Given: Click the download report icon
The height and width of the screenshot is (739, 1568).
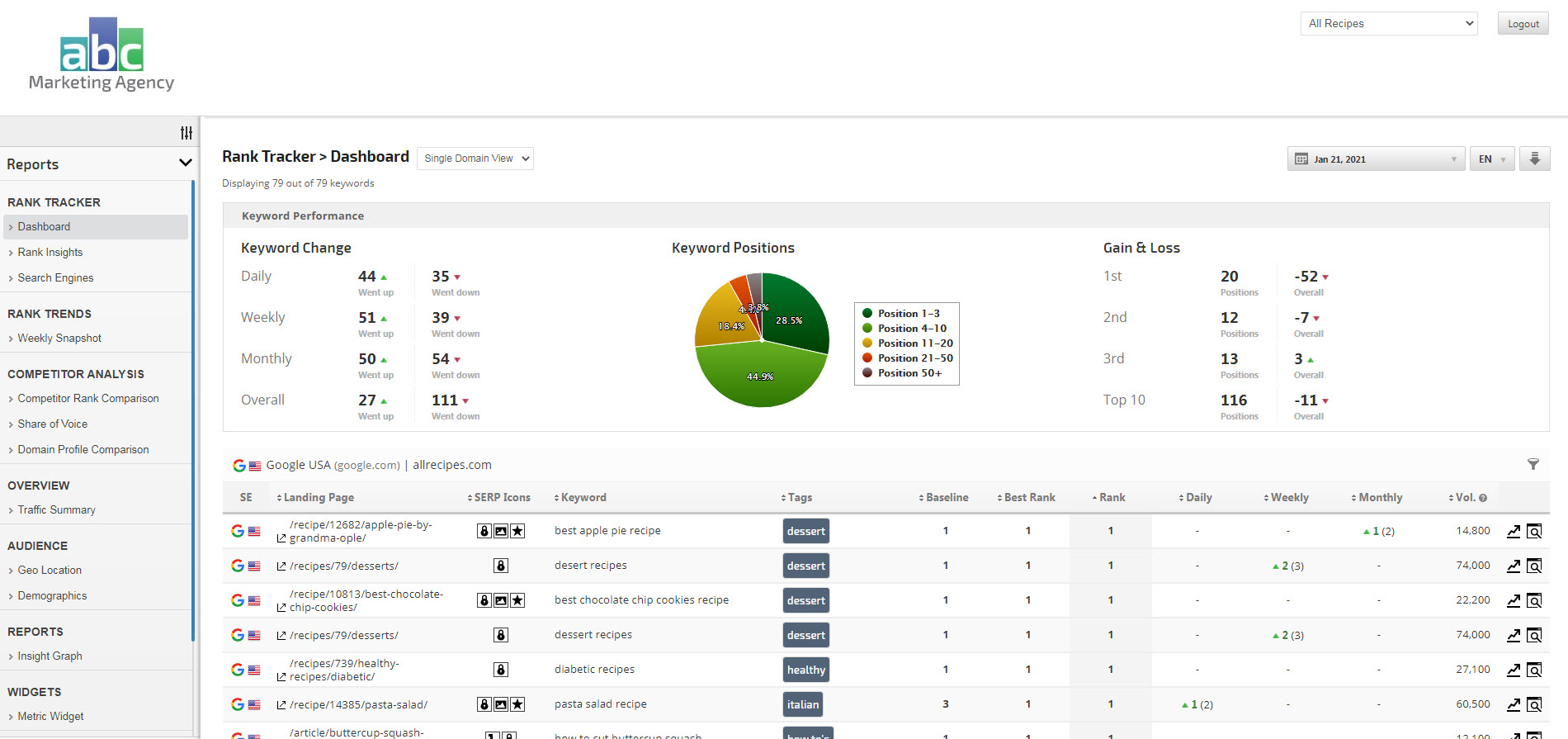Looking at the screenshot, I should coord(1534,159).
